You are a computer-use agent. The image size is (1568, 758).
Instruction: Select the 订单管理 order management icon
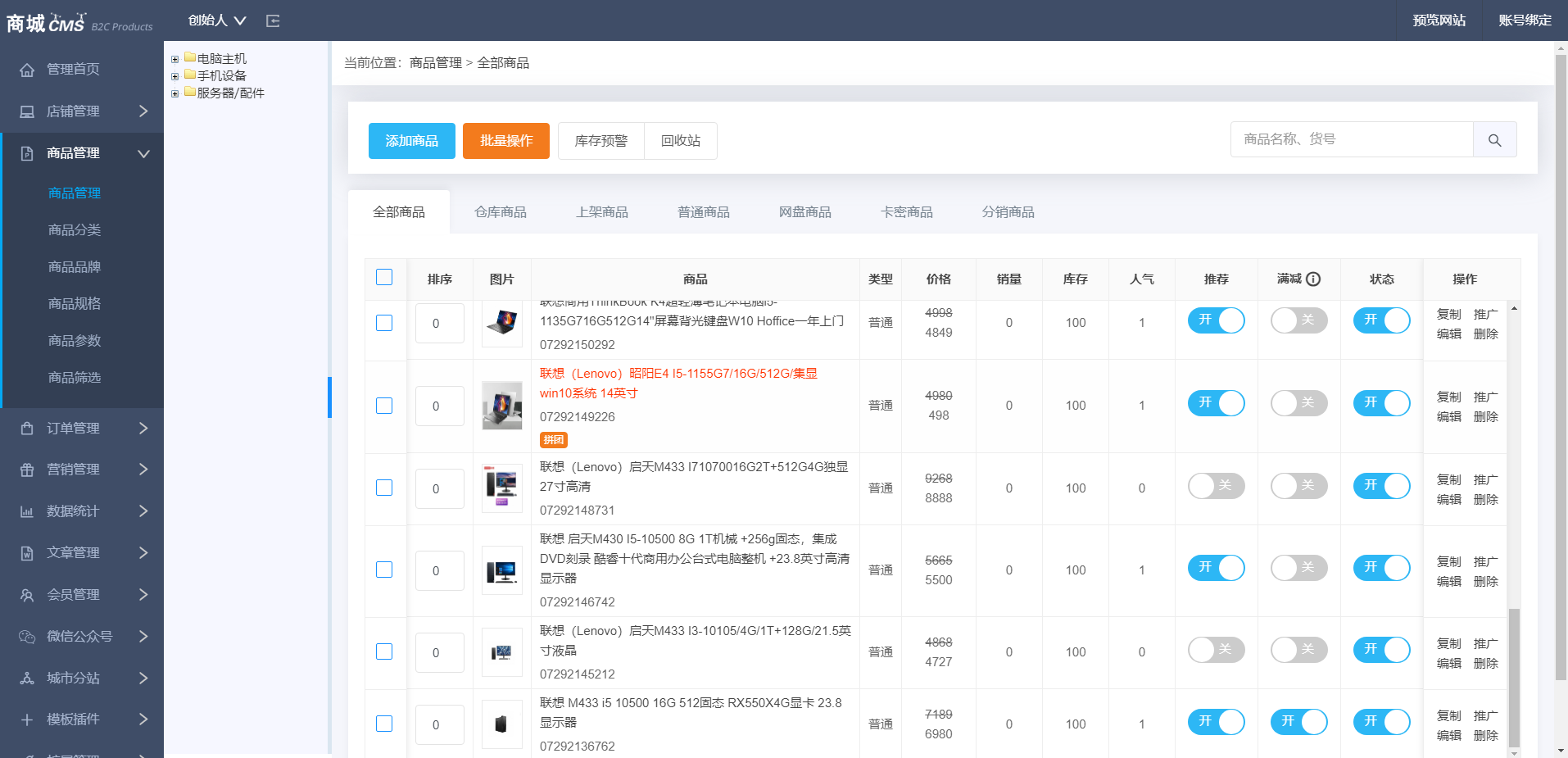pyautogui.click(x=27, y=428)
